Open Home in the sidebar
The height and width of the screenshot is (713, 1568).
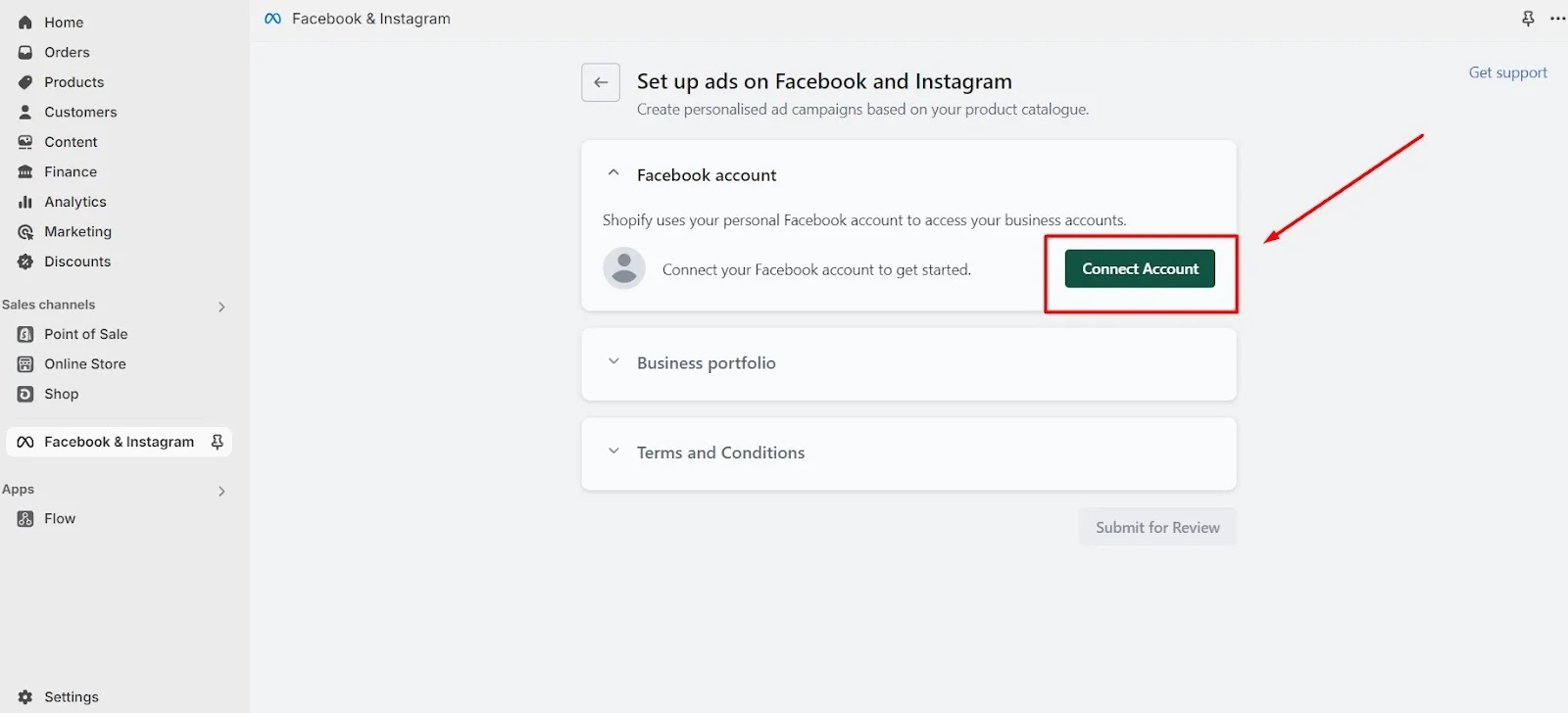pyautogui.click(x=64, y=23)
